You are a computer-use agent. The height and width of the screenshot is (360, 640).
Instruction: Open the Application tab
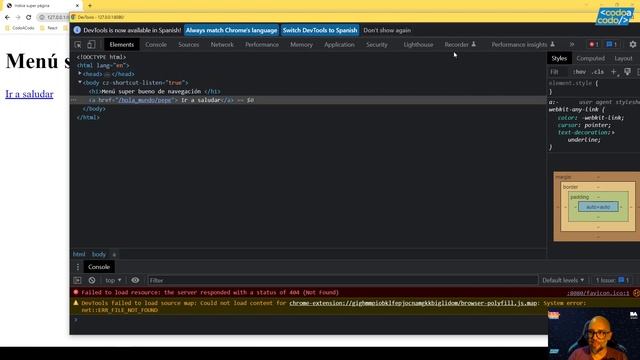[x=339, y=44]
